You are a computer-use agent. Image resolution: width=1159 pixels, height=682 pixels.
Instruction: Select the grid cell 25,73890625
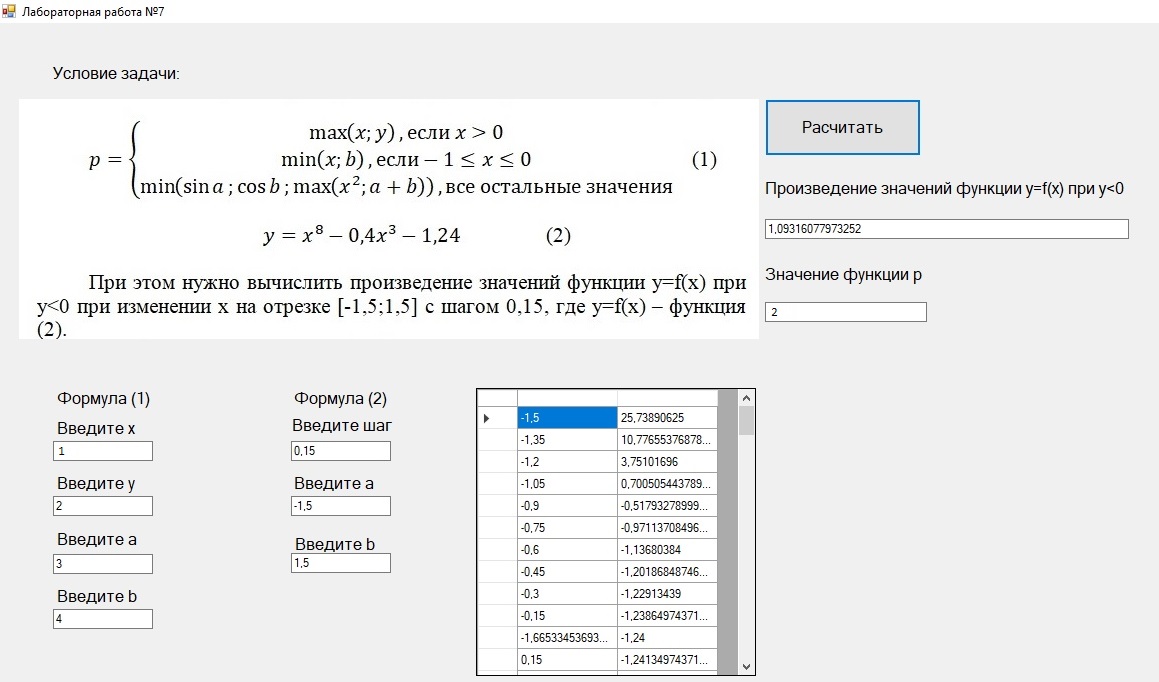click(x=667, y=418)
